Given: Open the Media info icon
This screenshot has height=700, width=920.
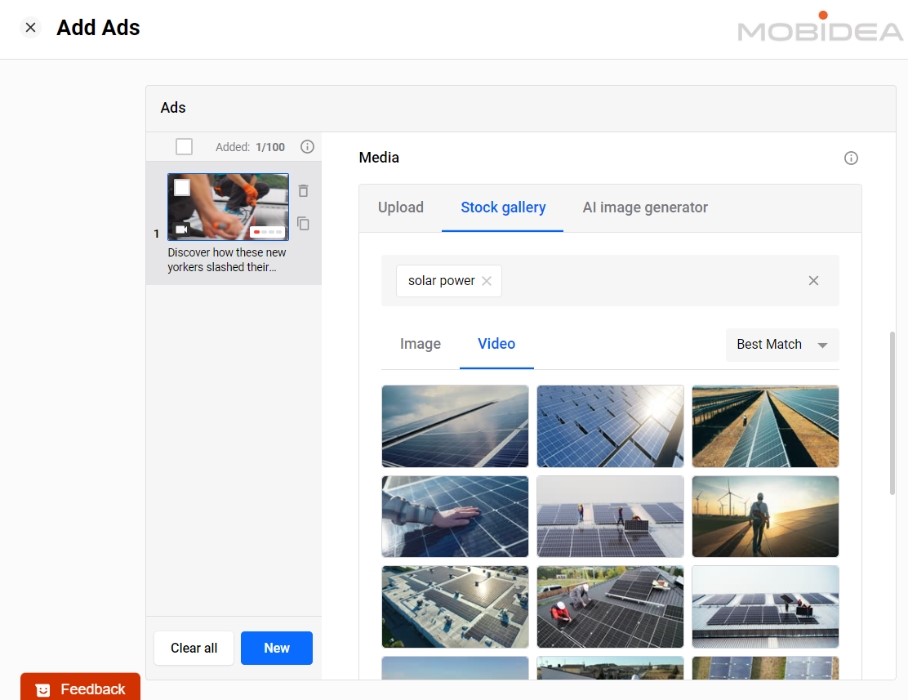Looking at the screenshot, I should click(x=851, y=158).
